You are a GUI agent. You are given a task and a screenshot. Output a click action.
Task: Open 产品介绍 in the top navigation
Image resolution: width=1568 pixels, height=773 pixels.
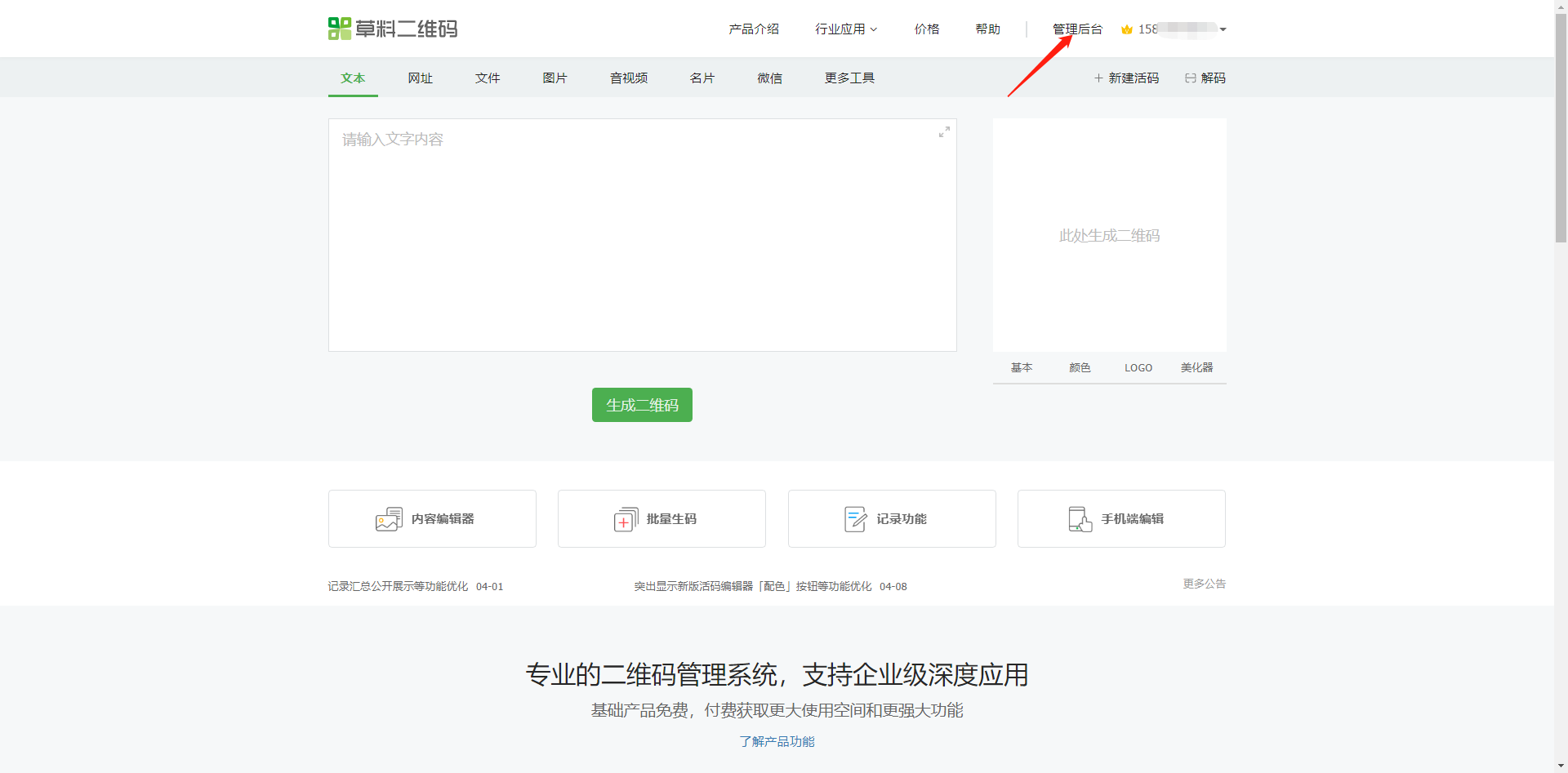754,29
